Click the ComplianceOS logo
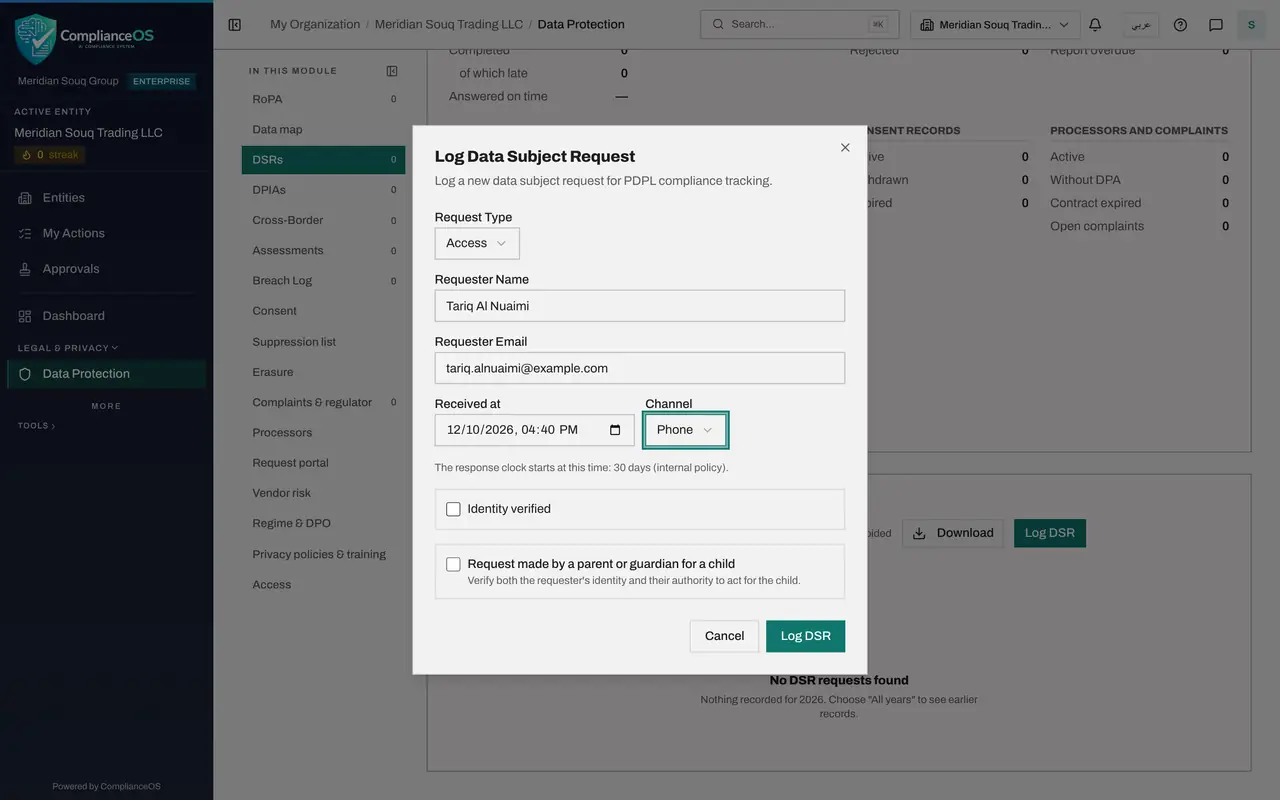 pos(85,39)
